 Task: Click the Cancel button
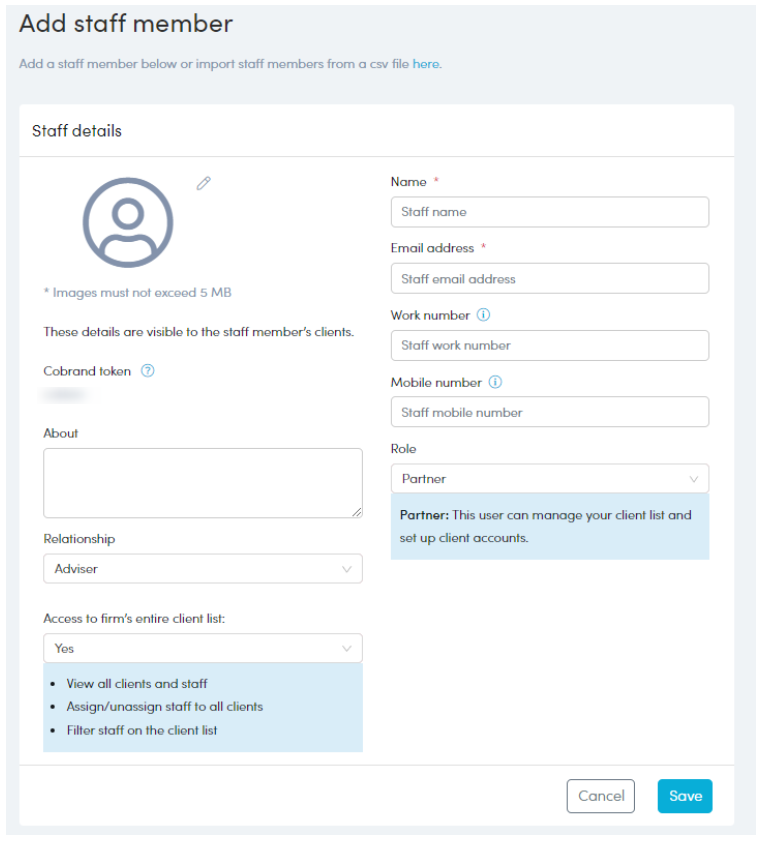point(601,796)
